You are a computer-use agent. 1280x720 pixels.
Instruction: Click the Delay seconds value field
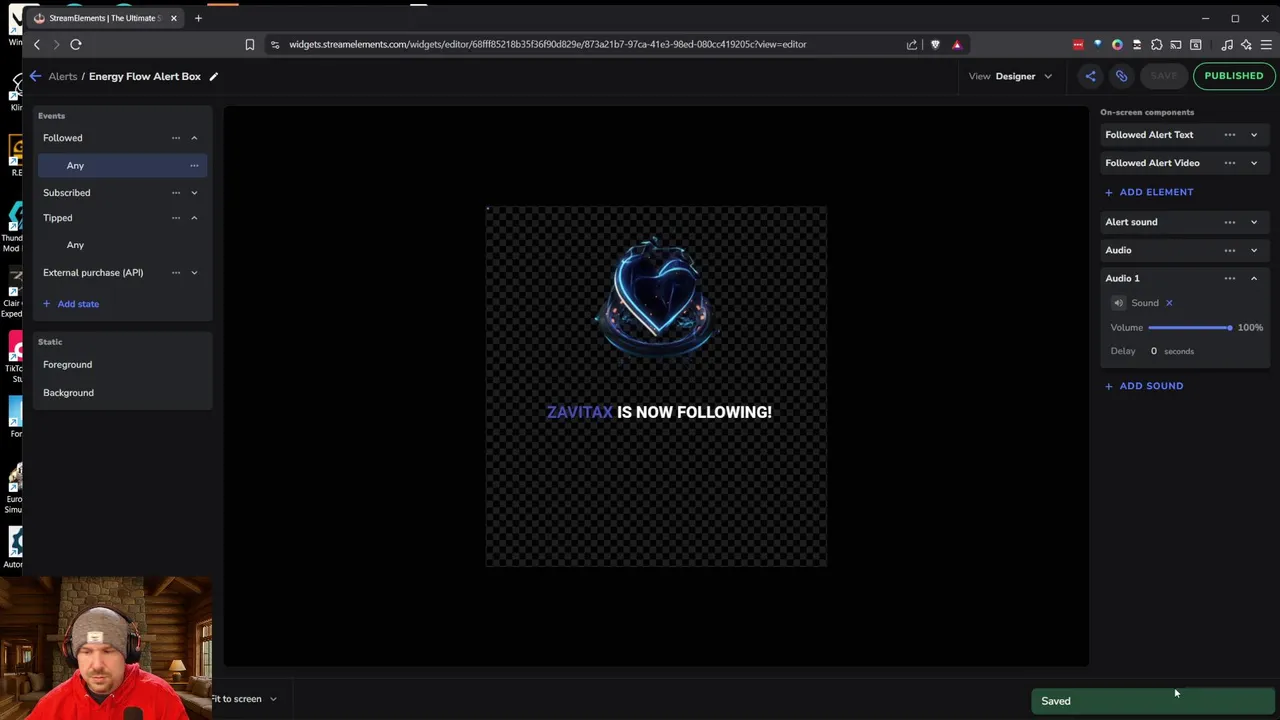pyautogui.click(x=1153, y=351)
